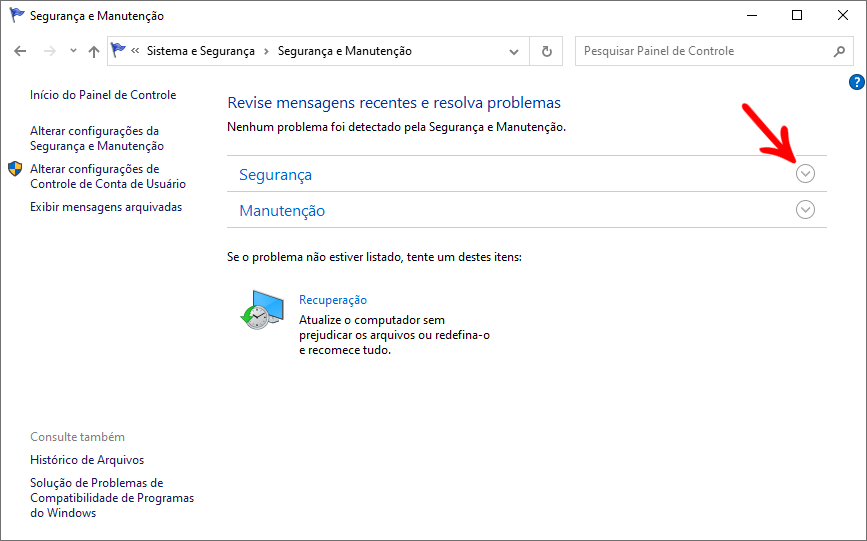Click the search magnifier icon
Screen dimensions: 867x541
coord(839,51)
